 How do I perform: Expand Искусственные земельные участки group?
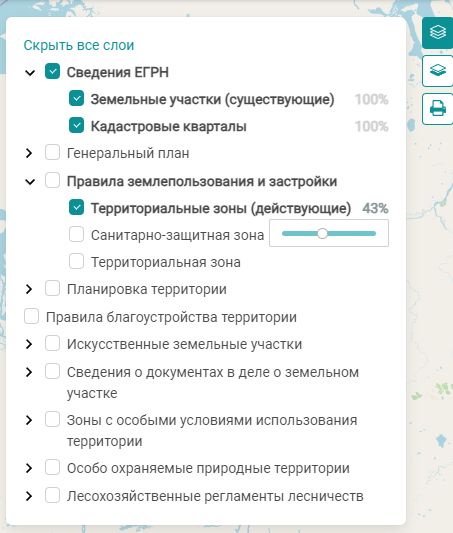[x=29, y=344]
